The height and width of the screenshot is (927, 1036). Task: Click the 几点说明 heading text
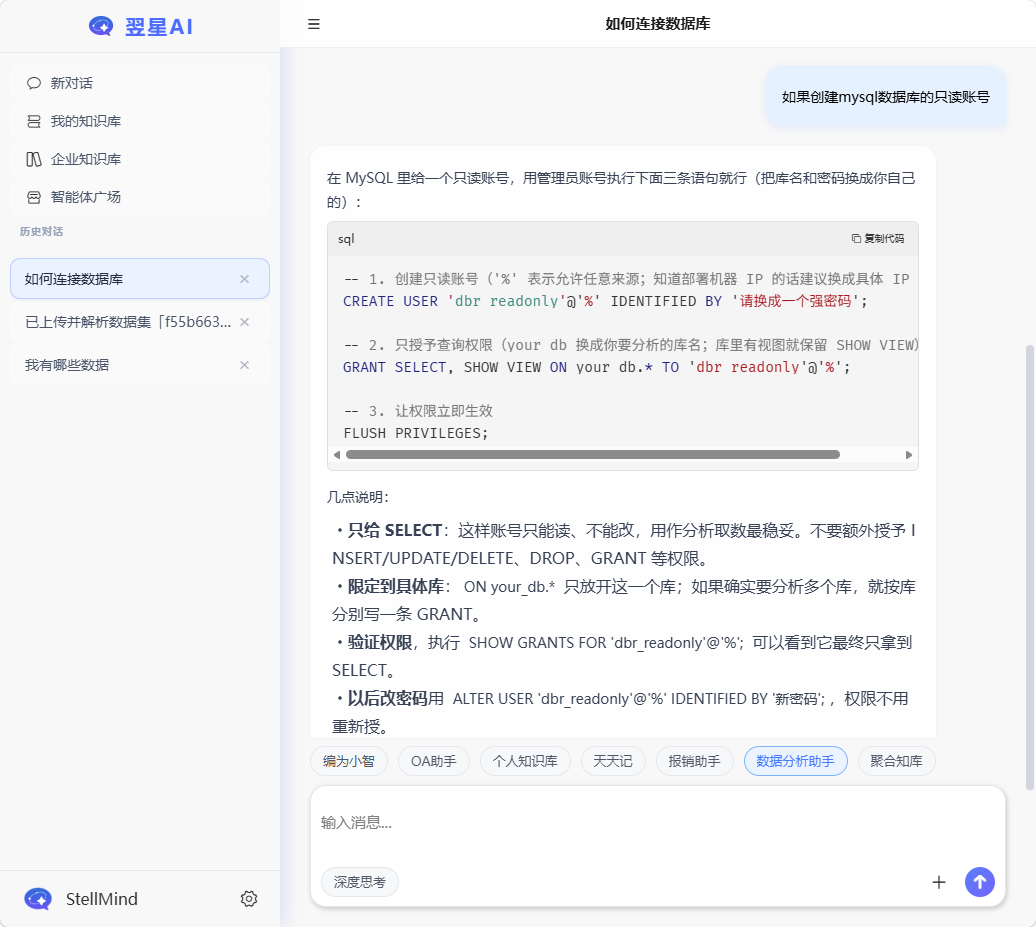click(357, 497)
